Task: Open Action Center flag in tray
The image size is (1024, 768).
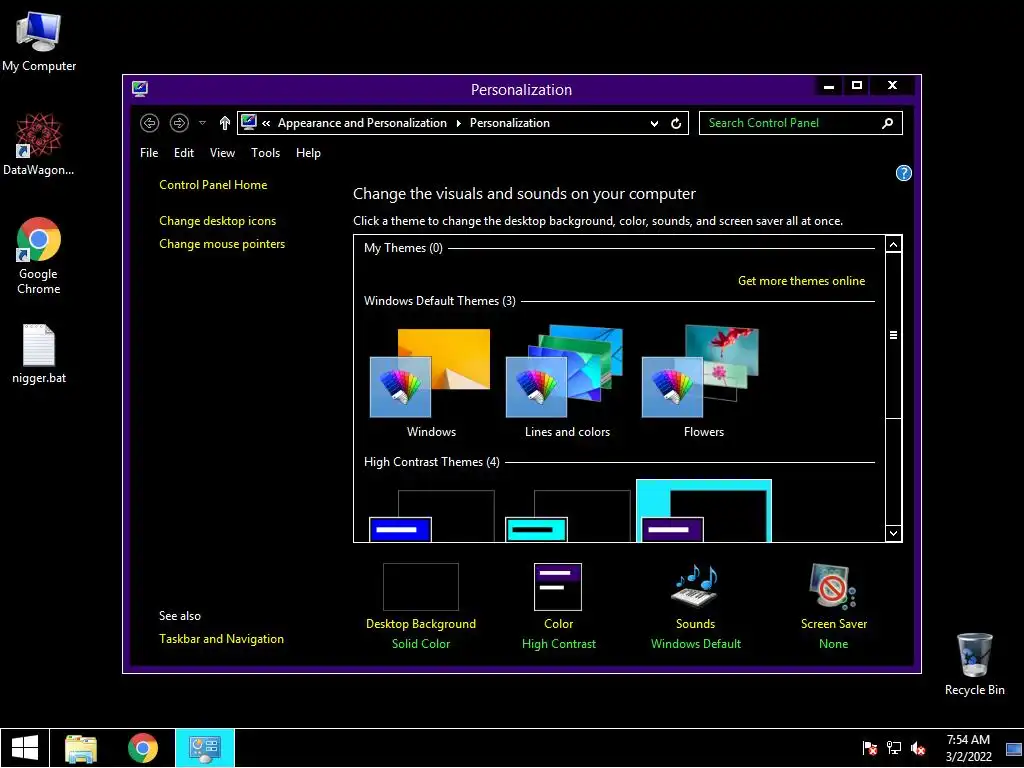Action: click(x=869, y=748)
